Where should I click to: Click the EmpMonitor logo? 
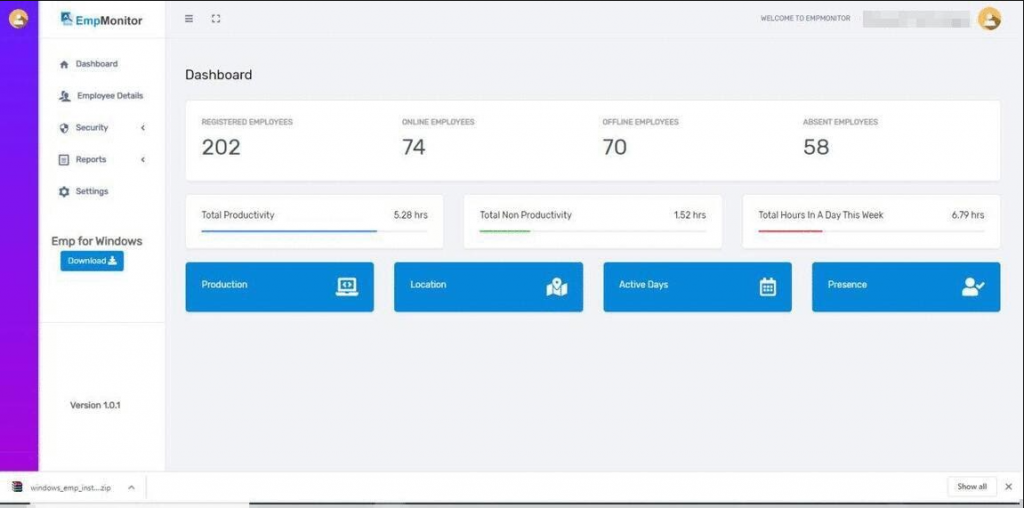(101, 20)
